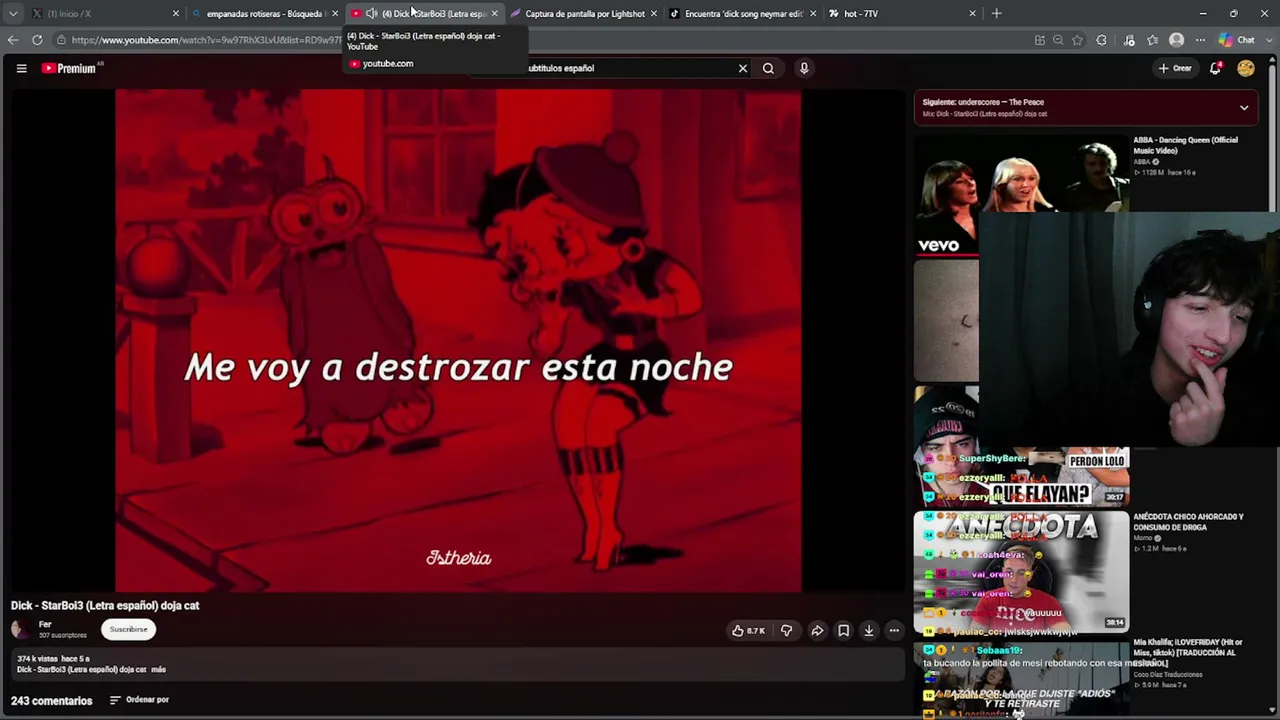Share the video using the arrow icon
Viewport: 1280px width, 720px height.
[x=817, y=631]
